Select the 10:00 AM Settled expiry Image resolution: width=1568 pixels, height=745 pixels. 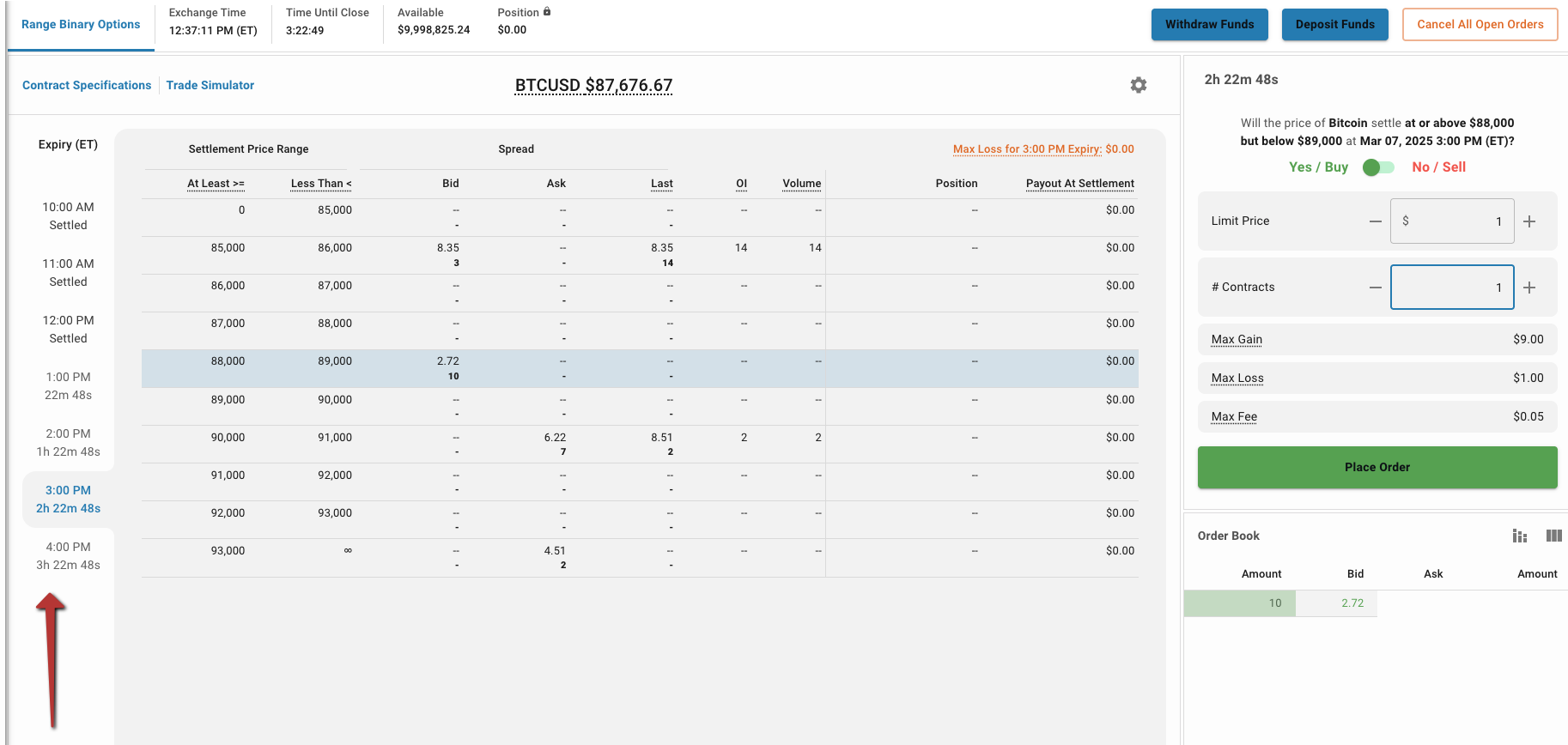69,216
